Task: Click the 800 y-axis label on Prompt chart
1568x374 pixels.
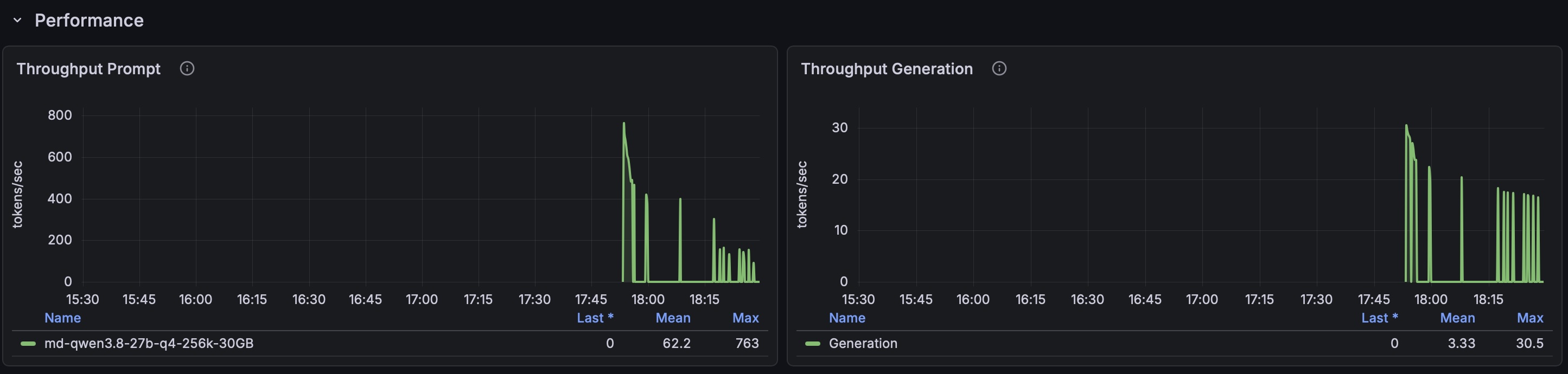Action: pyautogui.click(x=60, y=115)
